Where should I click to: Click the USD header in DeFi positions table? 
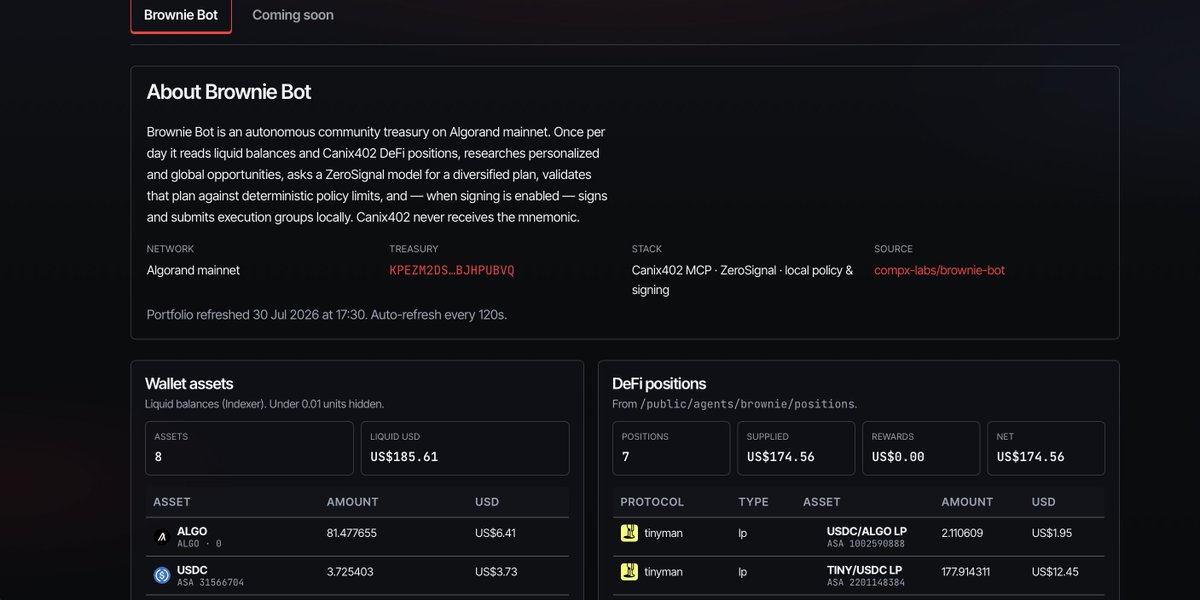tap(1044, 502)
